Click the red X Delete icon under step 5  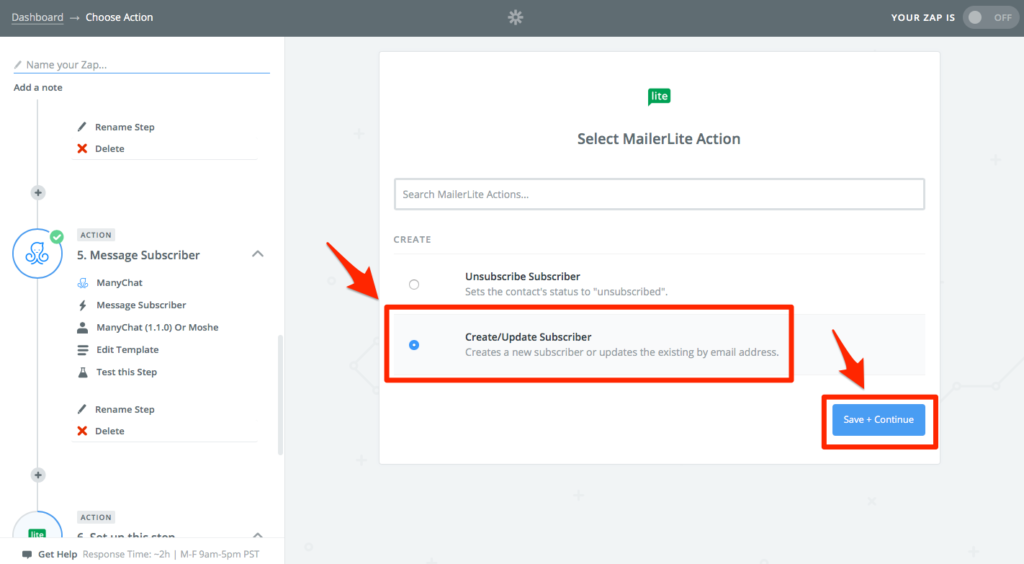(x=82, y=431)
